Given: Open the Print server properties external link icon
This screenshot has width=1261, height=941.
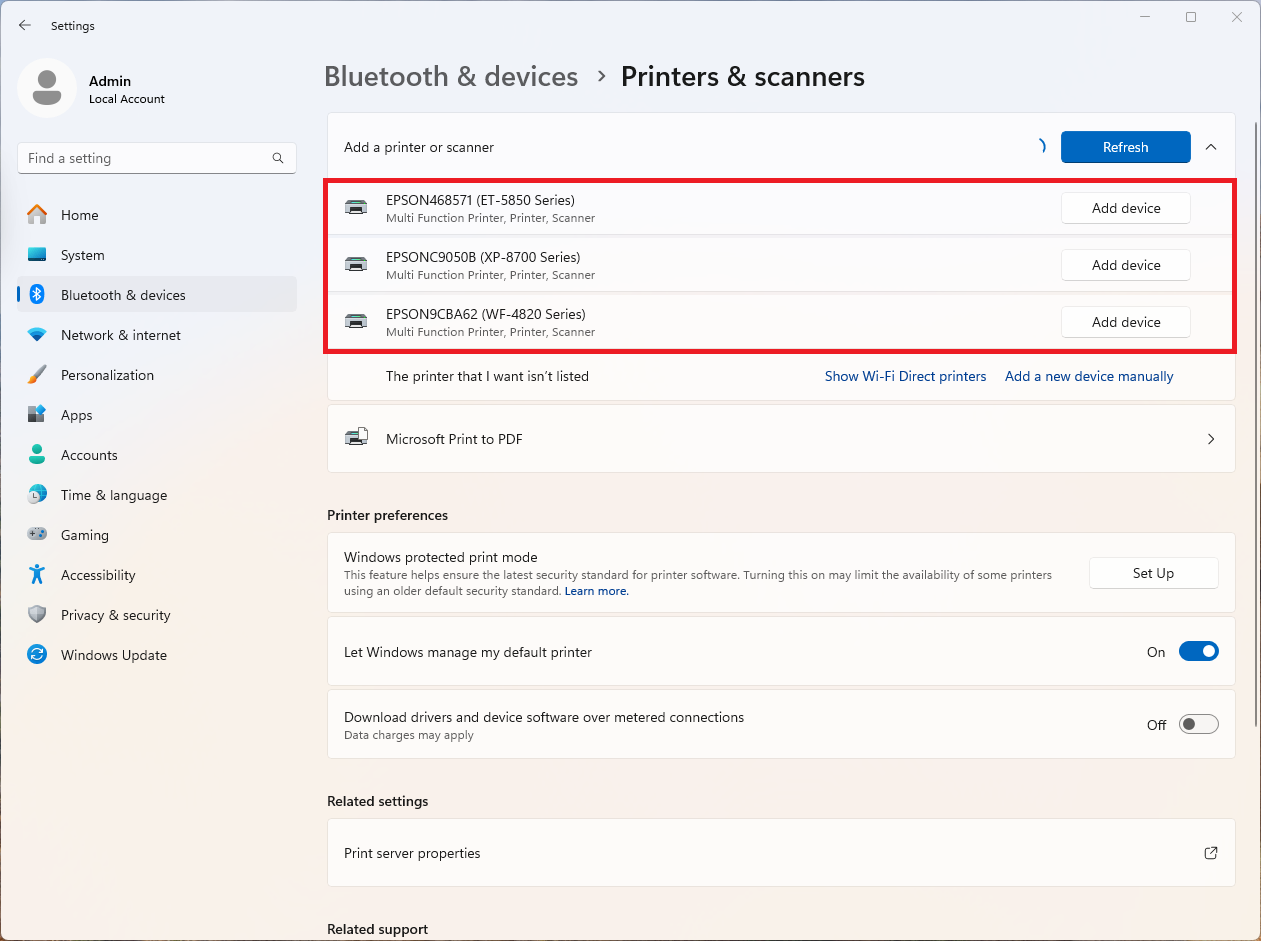Looking at the screenshot, I should [1210, 853].
